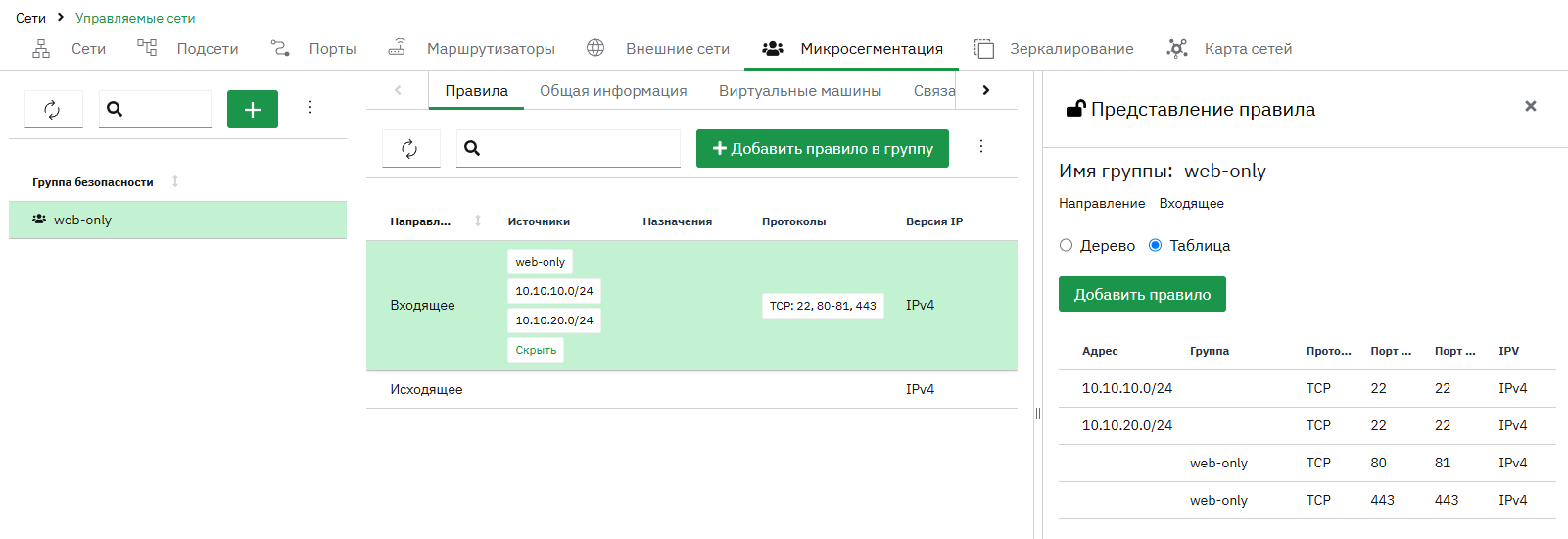1568x539 pixels.
Task: Click the unlocked padlock icon in rule panel
Action: pos(1075,109)
